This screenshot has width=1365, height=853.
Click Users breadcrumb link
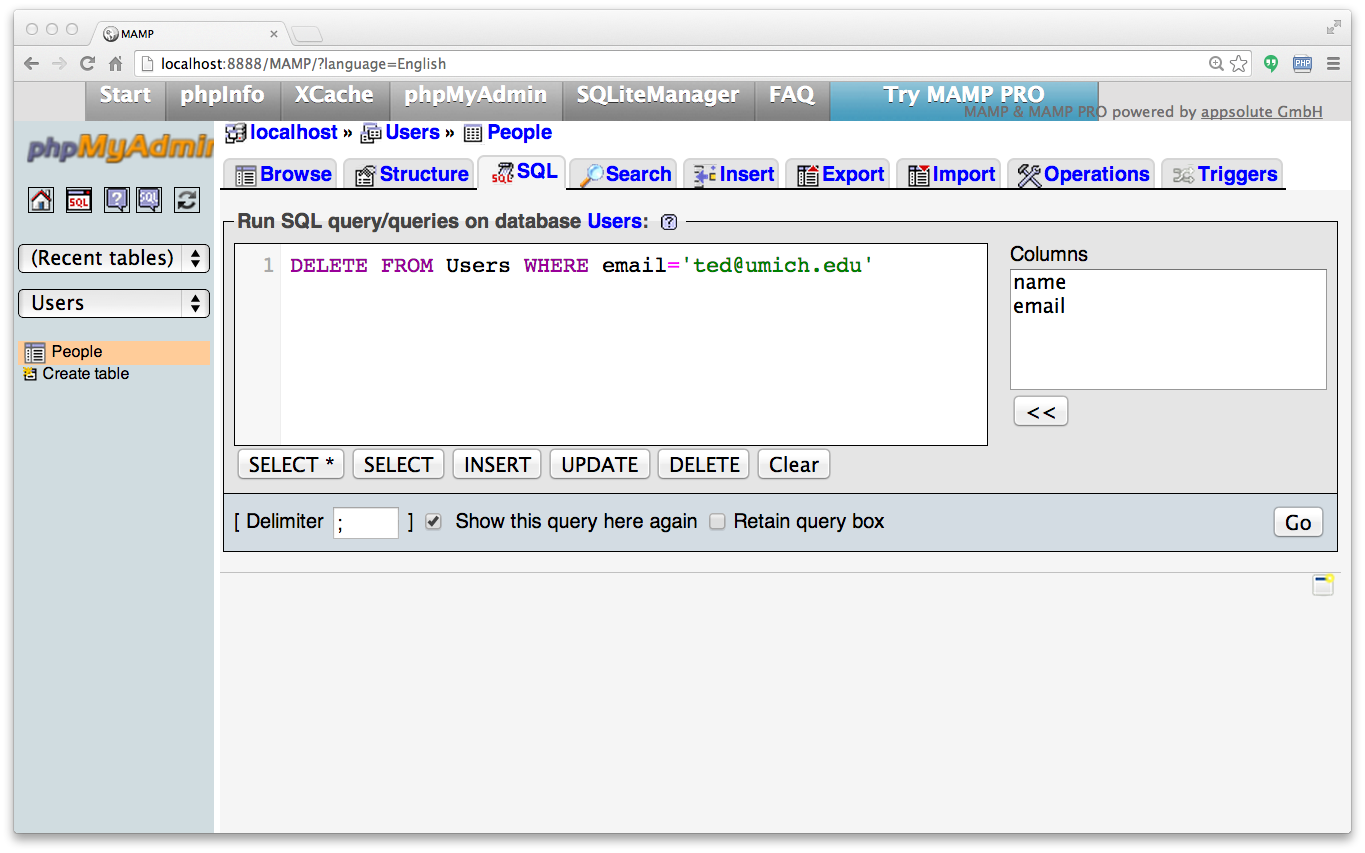[x=413, y=132]
